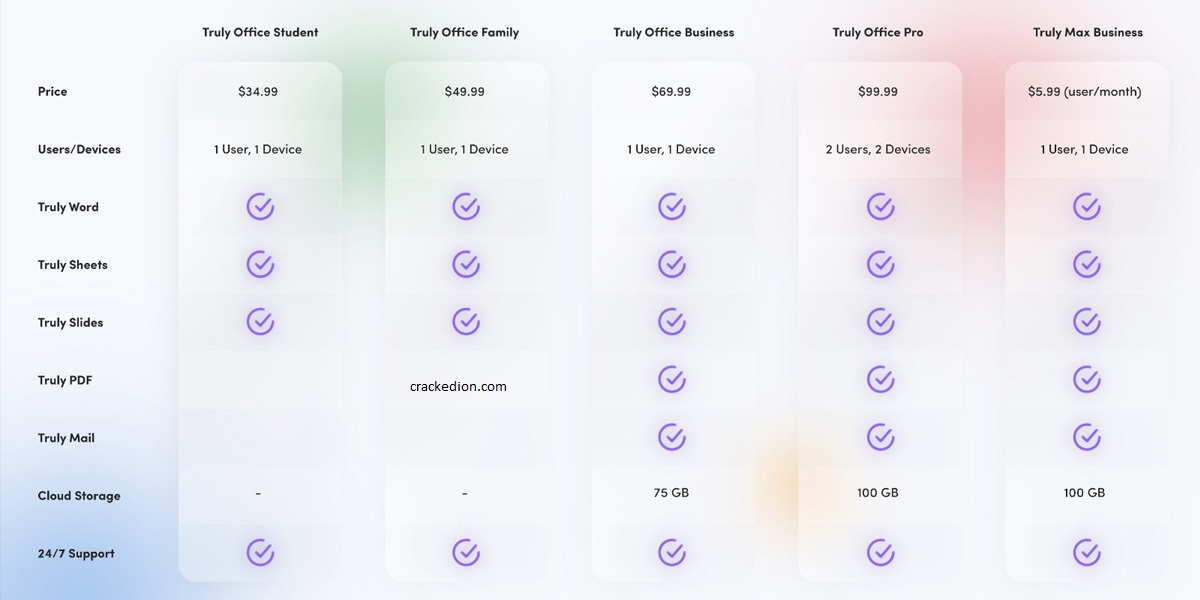Click the Truly Sheets checkmark for Family plan
The height and width of the screenshot is (600, 1200).
tap(466, 265)
